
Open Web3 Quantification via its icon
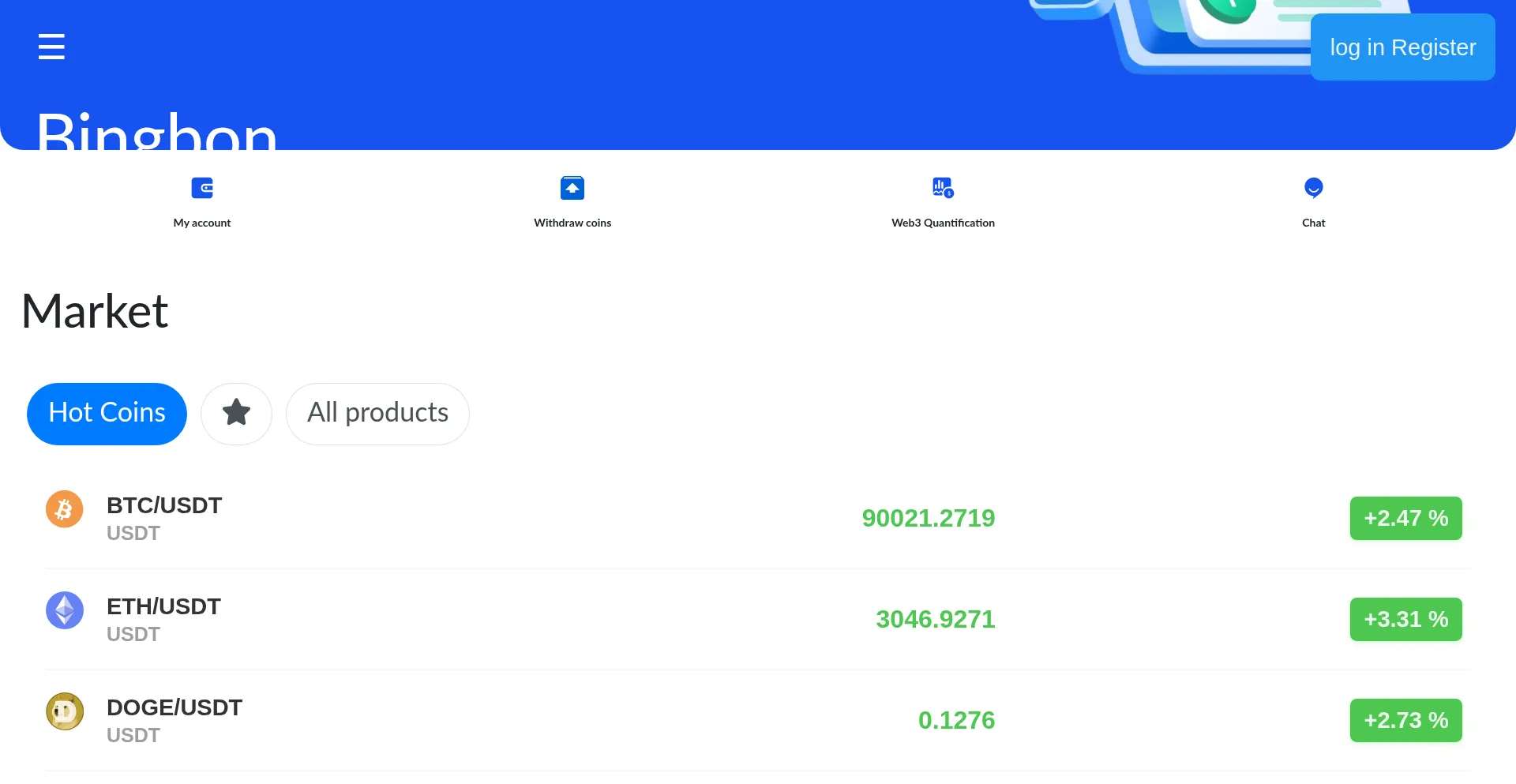coord(943,188)
